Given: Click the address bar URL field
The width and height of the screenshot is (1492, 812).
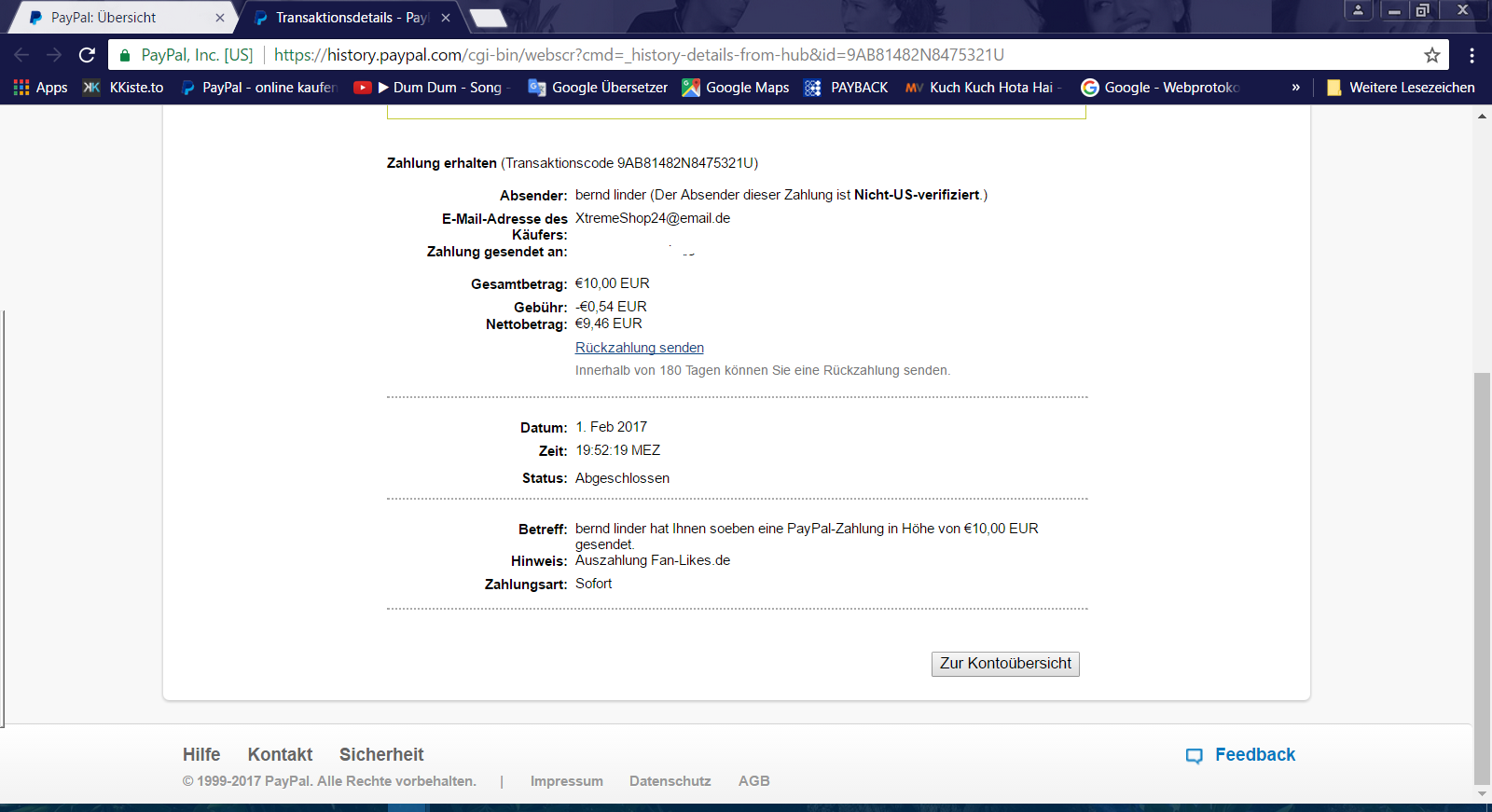Looking at the screenshot, I should [653, 55].
